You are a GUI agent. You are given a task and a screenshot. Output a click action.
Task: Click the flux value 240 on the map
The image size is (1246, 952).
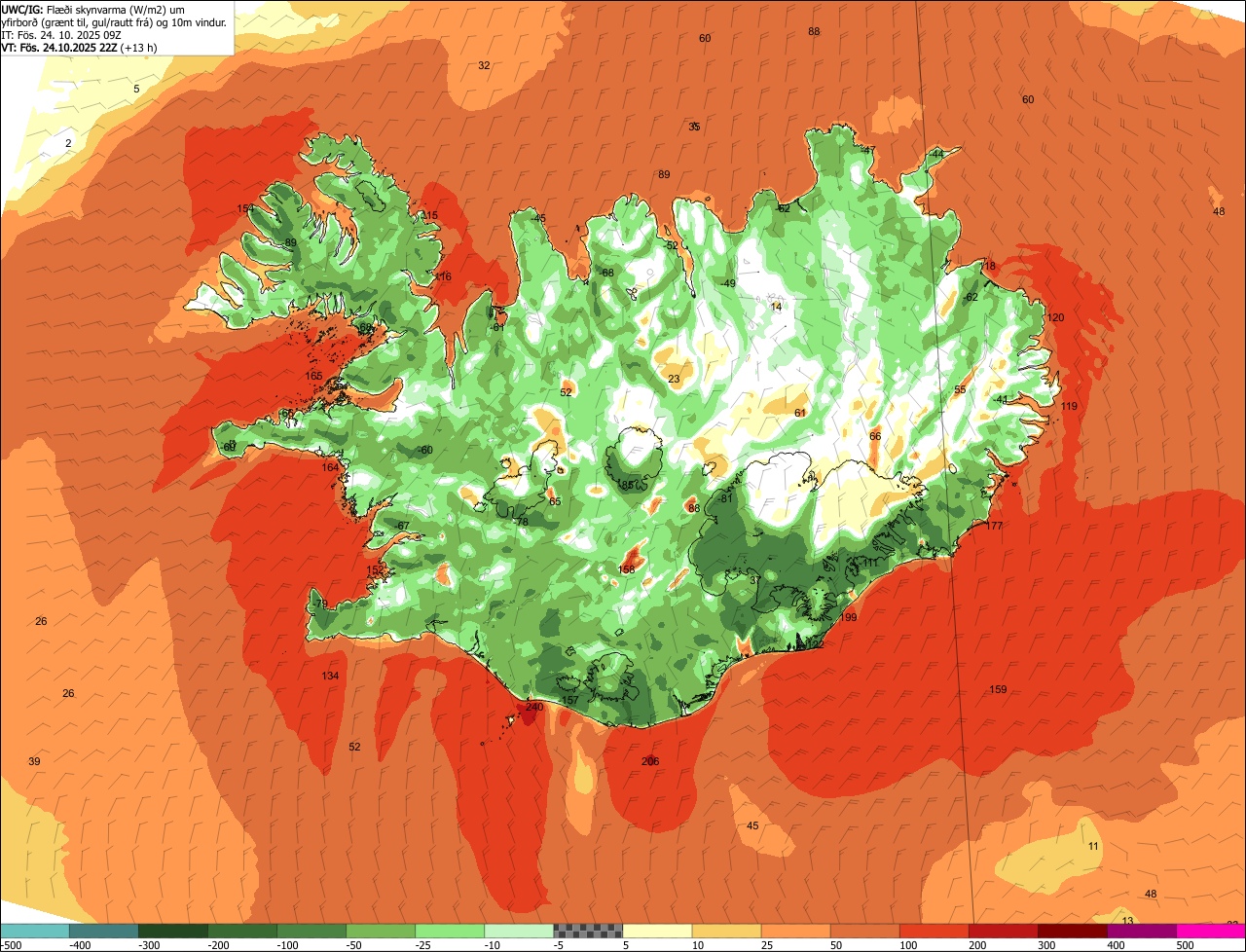click(533, 707)
